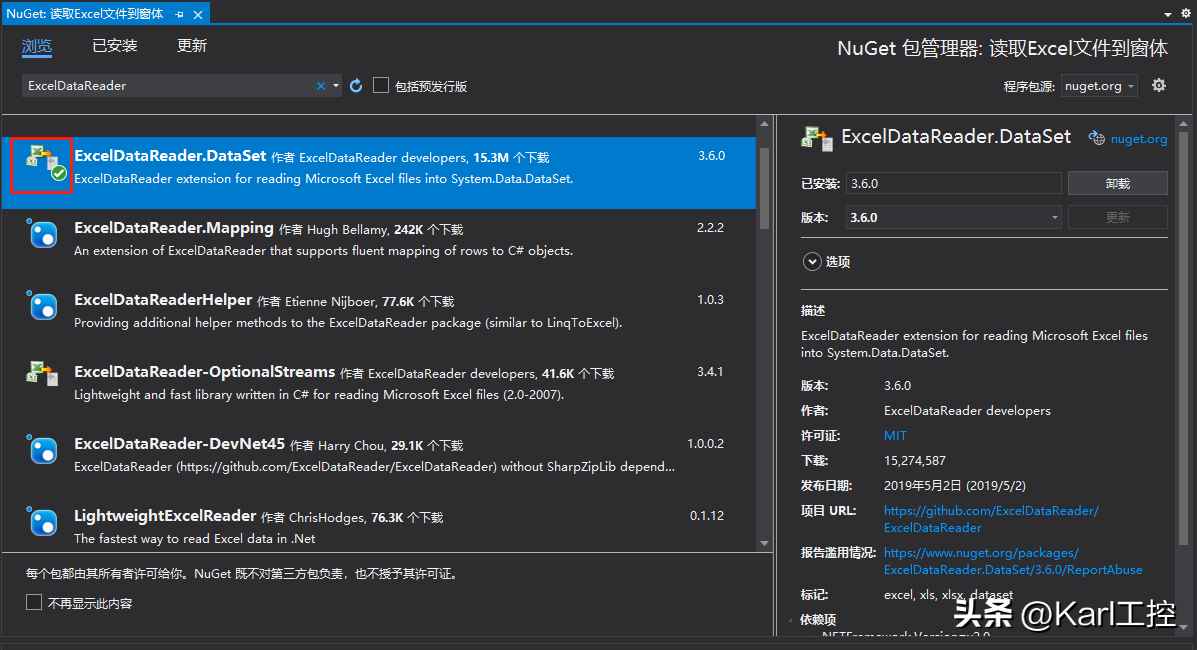Click the disabled Update button
Viewport: 1197px width, 650px height.
[1118, 217]
